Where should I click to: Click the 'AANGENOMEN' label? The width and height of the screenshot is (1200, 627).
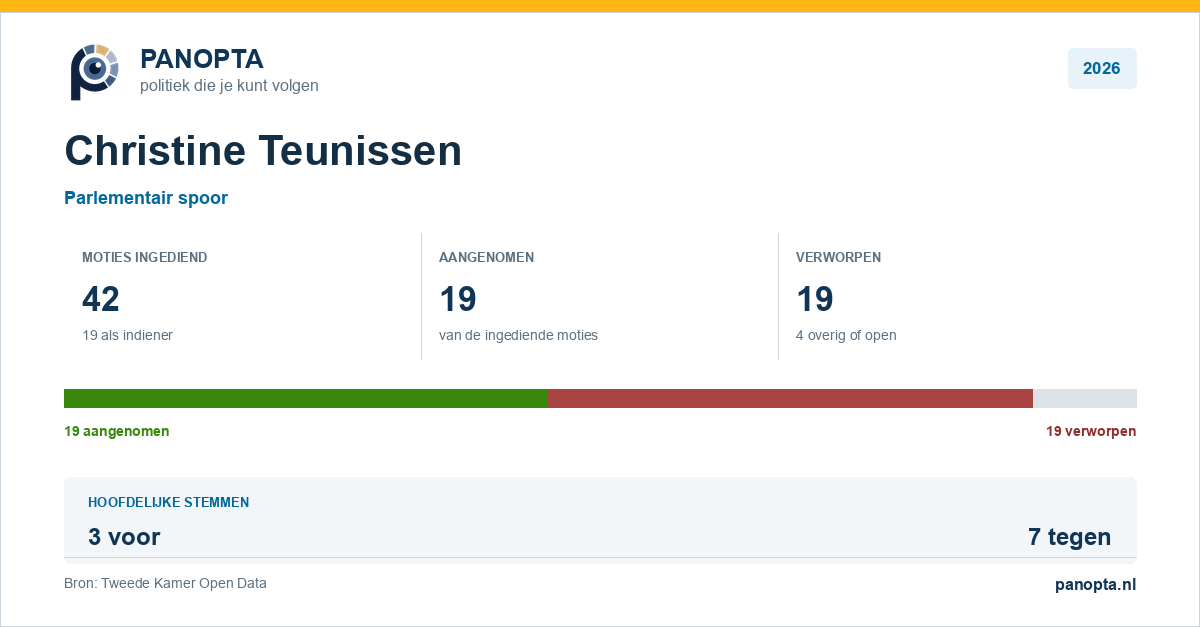486,257
